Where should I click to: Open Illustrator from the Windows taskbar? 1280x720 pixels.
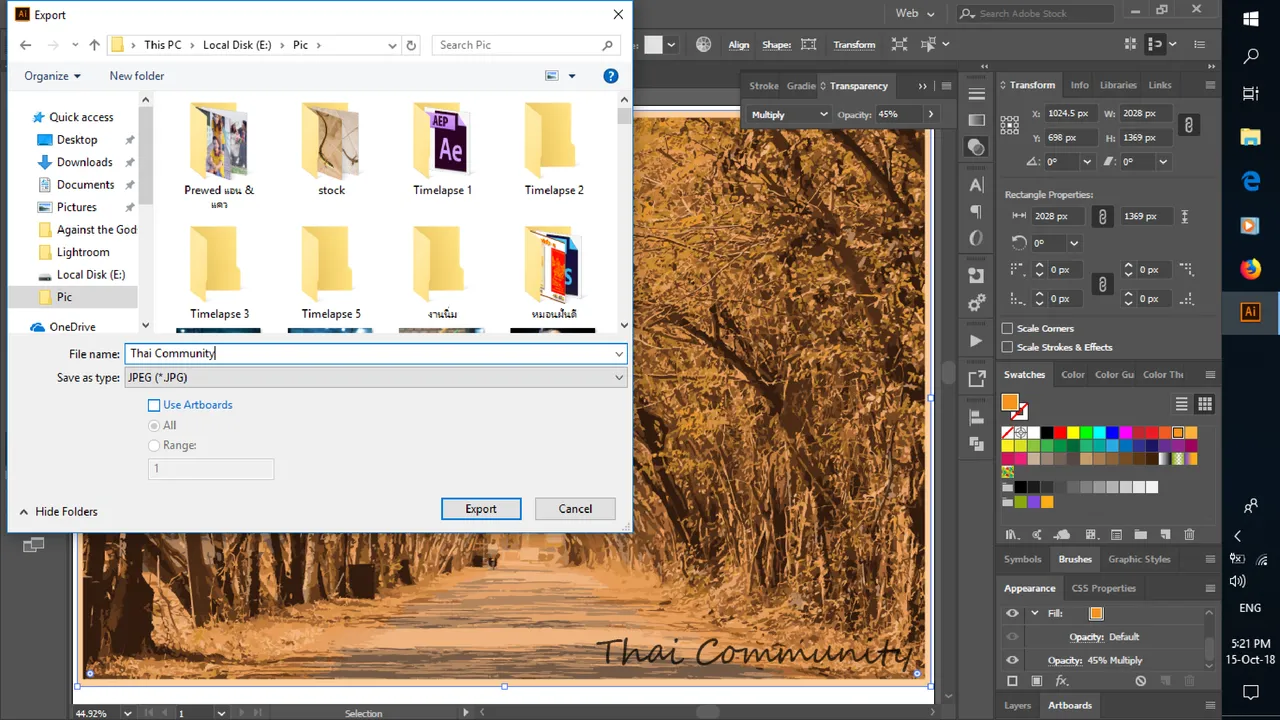pyautogui.click(x=1250, y=311)
